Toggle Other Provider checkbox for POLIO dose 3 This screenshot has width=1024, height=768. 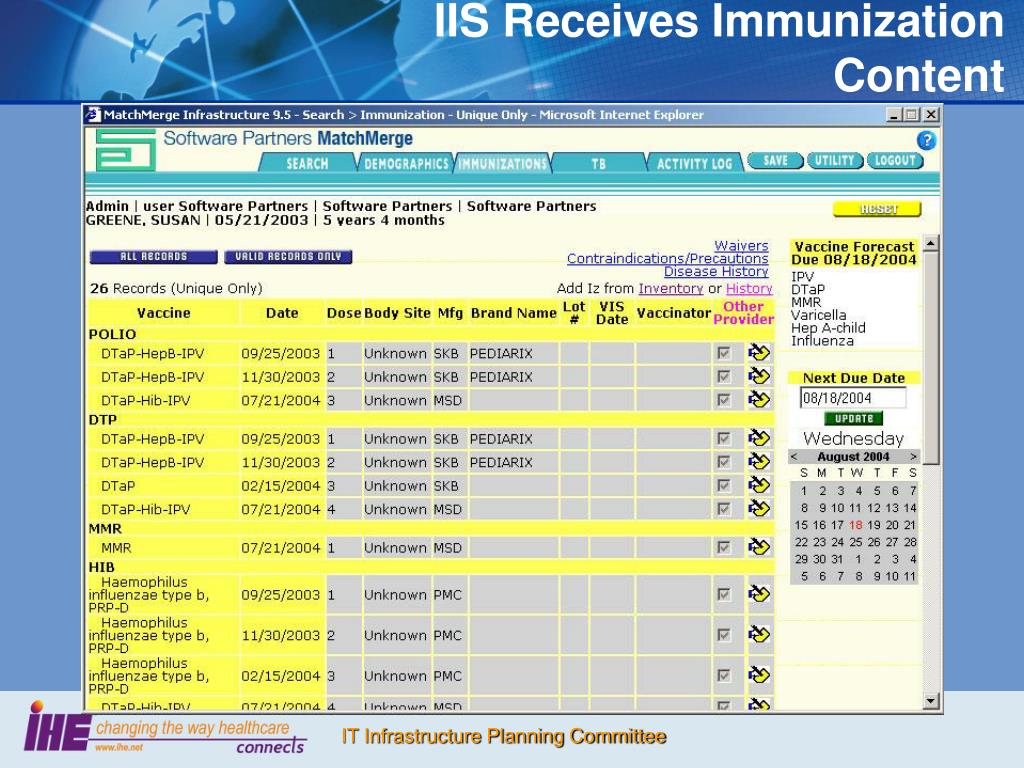tap(724, 400)
